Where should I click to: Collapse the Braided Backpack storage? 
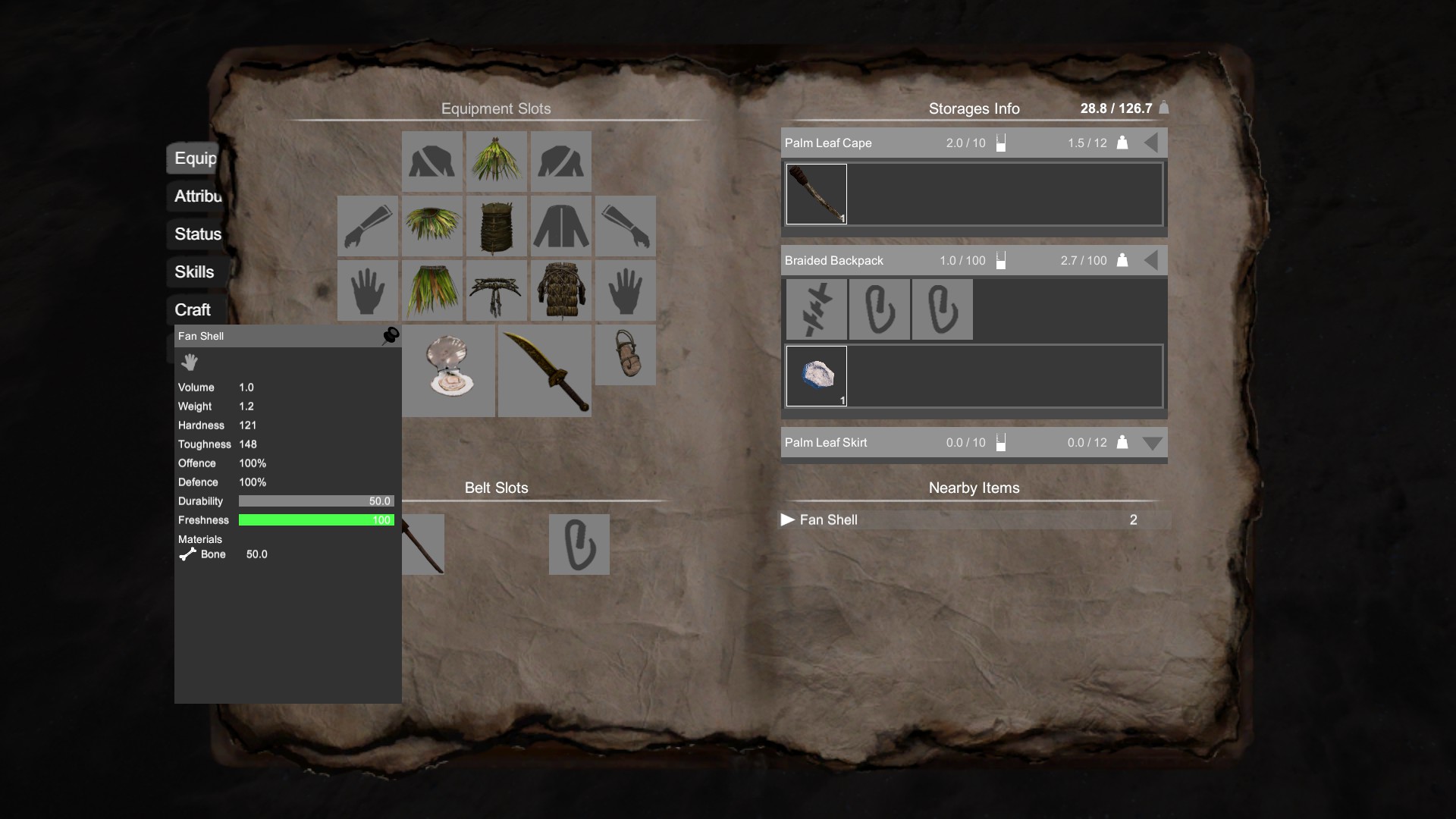1151,260
